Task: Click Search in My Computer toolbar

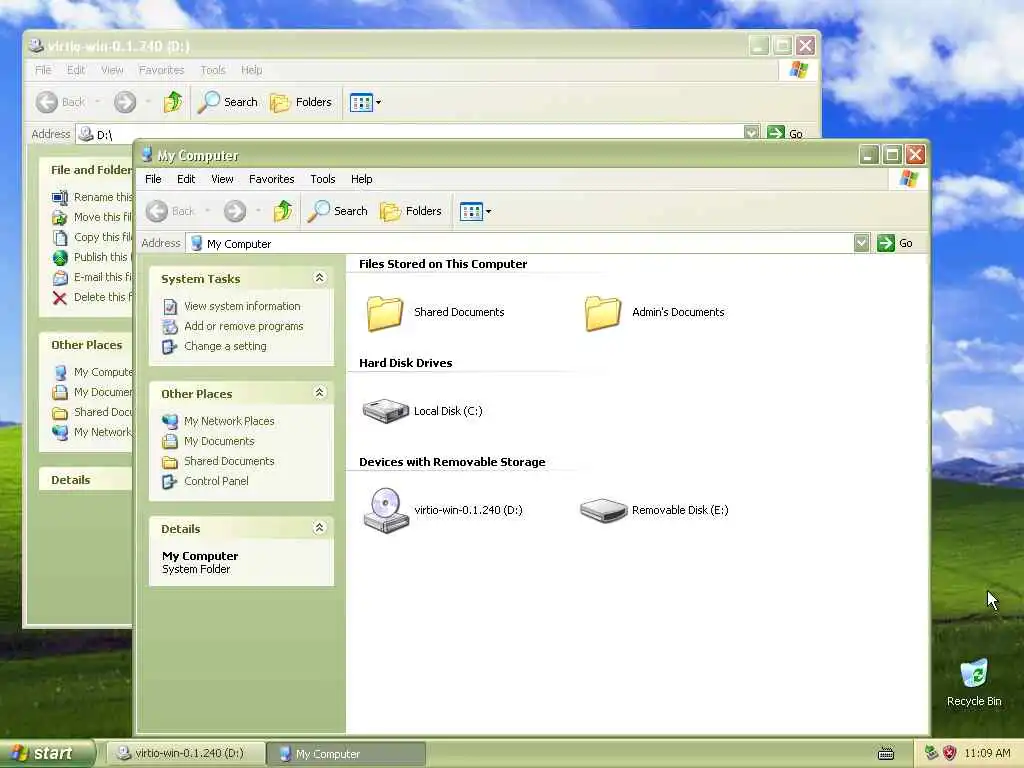Action: (337, 211)
